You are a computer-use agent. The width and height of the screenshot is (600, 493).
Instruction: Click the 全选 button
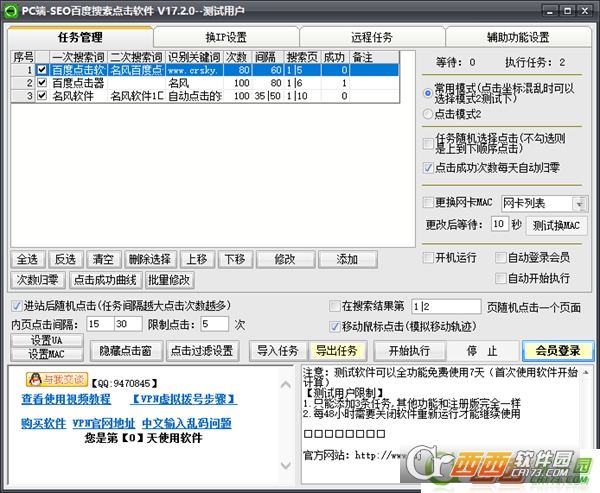pyautogui.click(x=28, y=260)
